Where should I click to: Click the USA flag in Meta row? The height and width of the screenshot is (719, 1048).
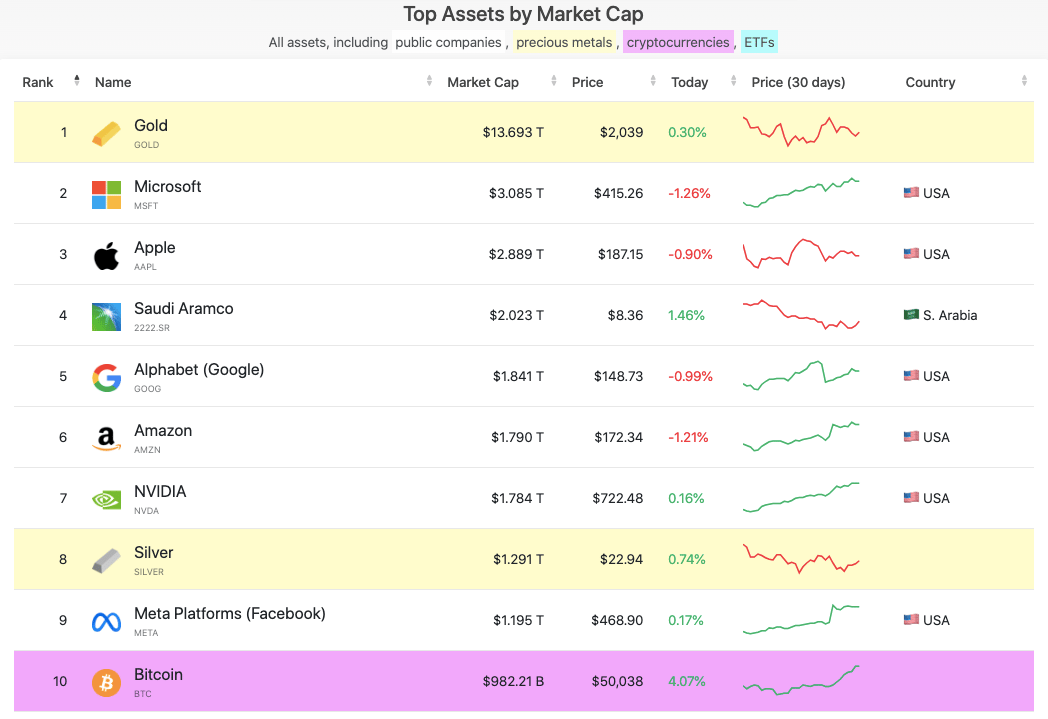(x=911, y=619)
